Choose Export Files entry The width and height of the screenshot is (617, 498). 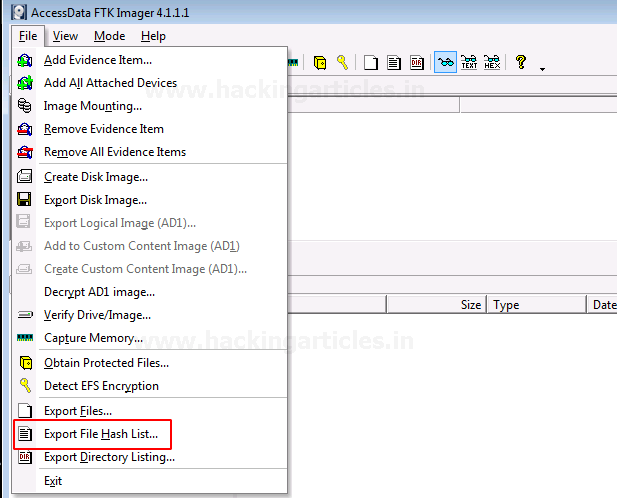(x=150, y=411)
